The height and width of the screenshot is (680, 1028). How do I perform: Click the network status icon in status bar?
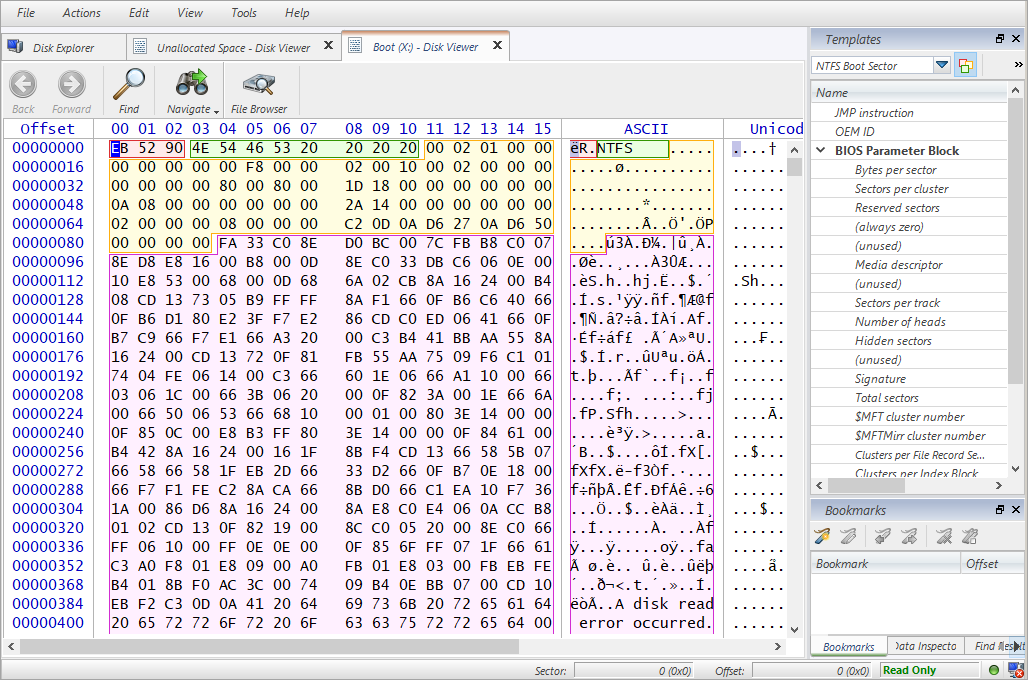point(1015,670)
